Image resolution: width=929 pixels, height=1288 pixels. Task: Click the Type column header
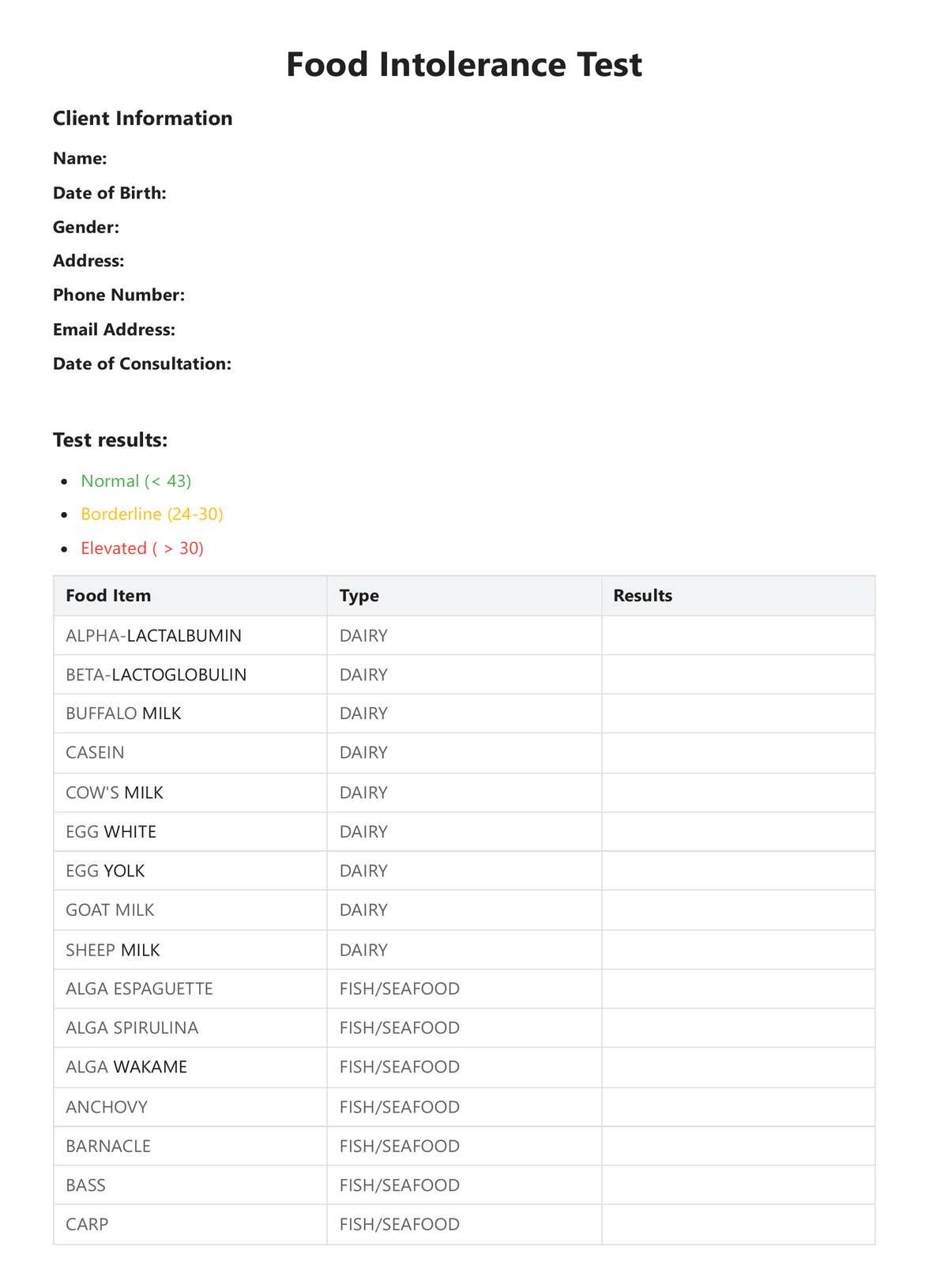pos(359,596)
